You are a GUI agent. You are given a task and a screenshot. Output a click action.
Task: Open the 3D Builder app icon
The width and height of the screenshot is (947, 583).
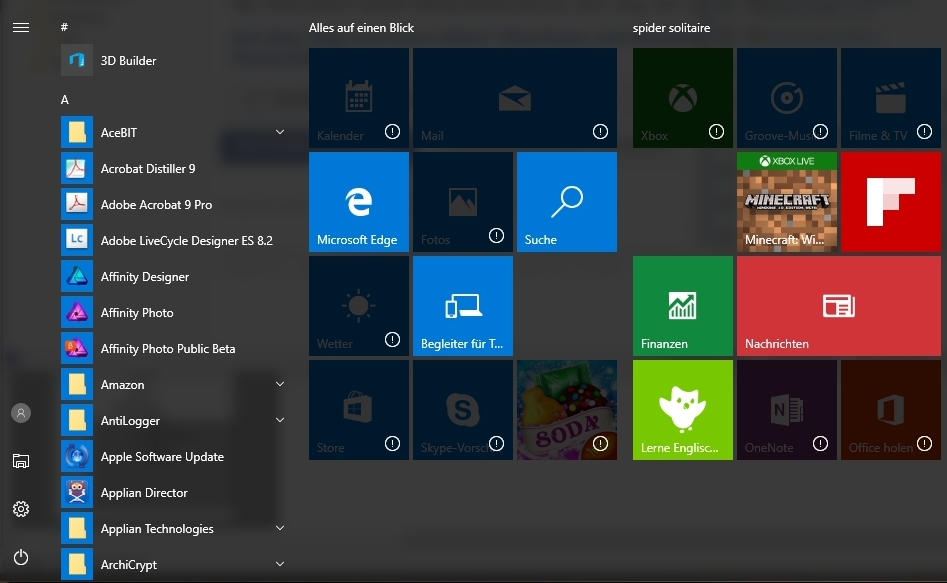77,60
